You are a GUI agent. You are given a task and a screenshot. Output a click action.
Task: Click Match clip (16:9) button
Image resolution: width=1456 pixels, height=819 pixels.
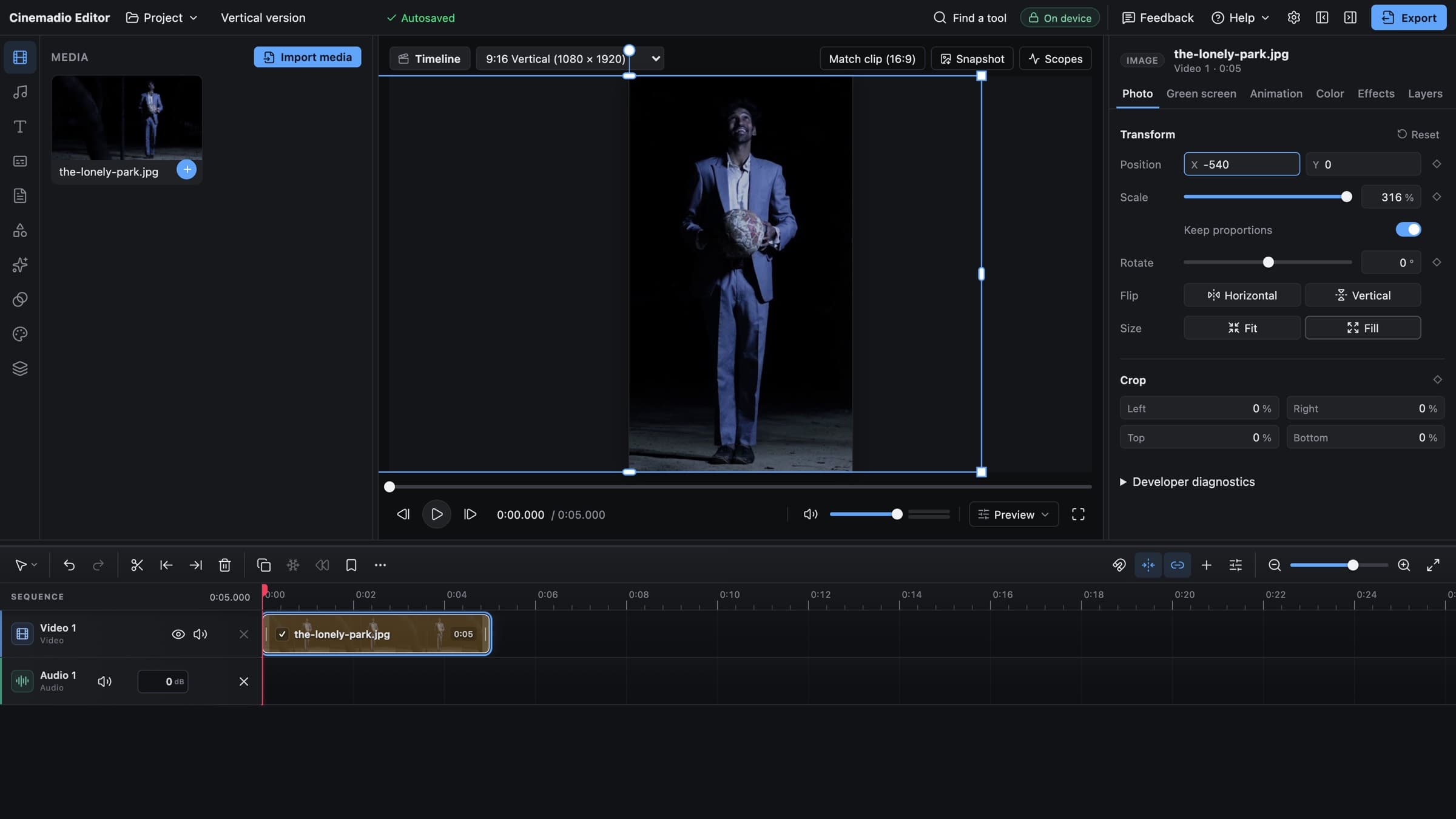click(872, 59)
